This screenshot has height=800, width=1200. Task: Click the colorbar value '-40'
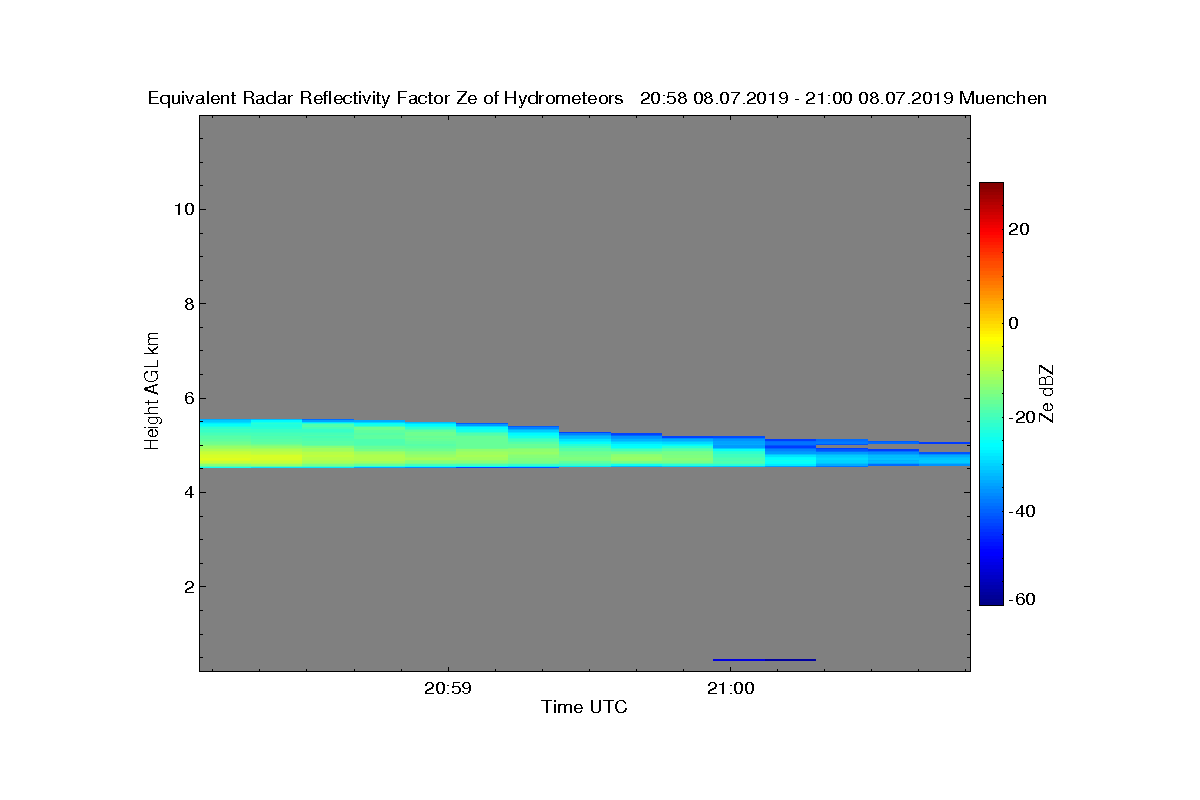tap(1021, 511)
